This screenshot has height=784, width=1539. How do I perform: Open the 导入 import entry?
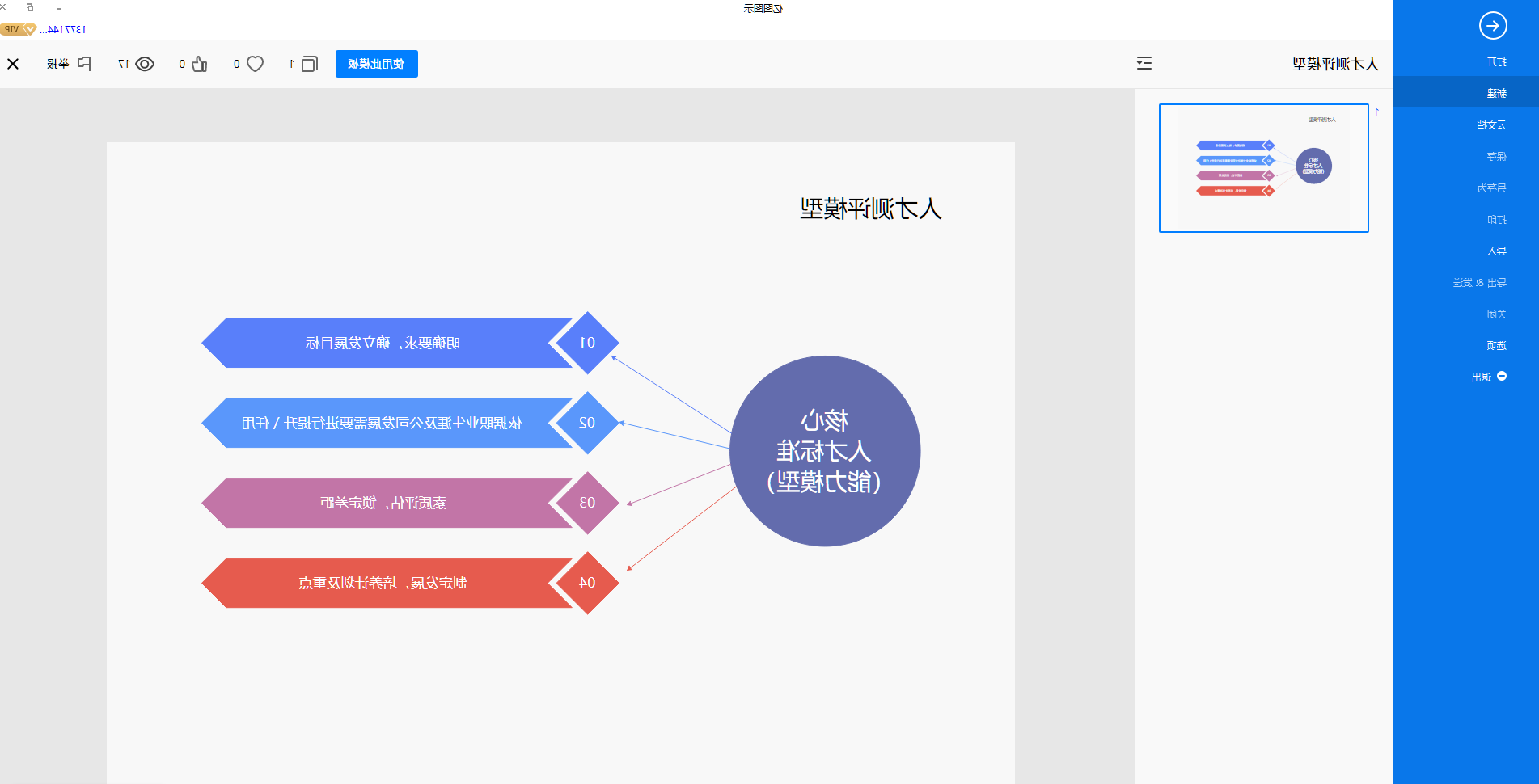pyautogui.click(x=1496, y=251)
